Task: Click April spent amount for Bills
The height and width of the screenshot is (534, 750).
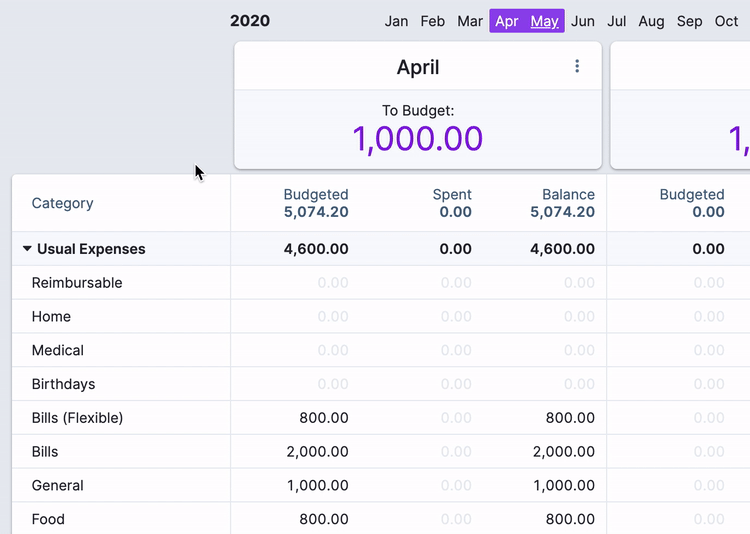Action: click(456, 452)
